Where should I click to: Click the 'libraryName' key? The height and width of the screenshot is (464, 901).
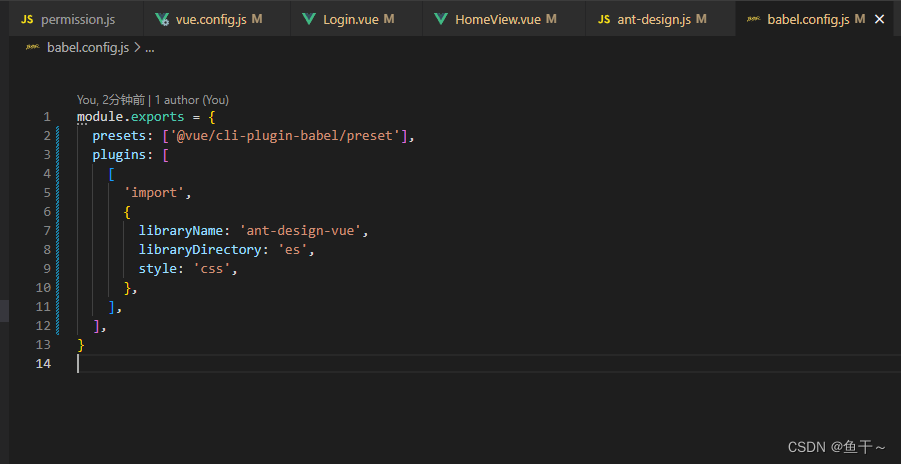pos(180,231)
